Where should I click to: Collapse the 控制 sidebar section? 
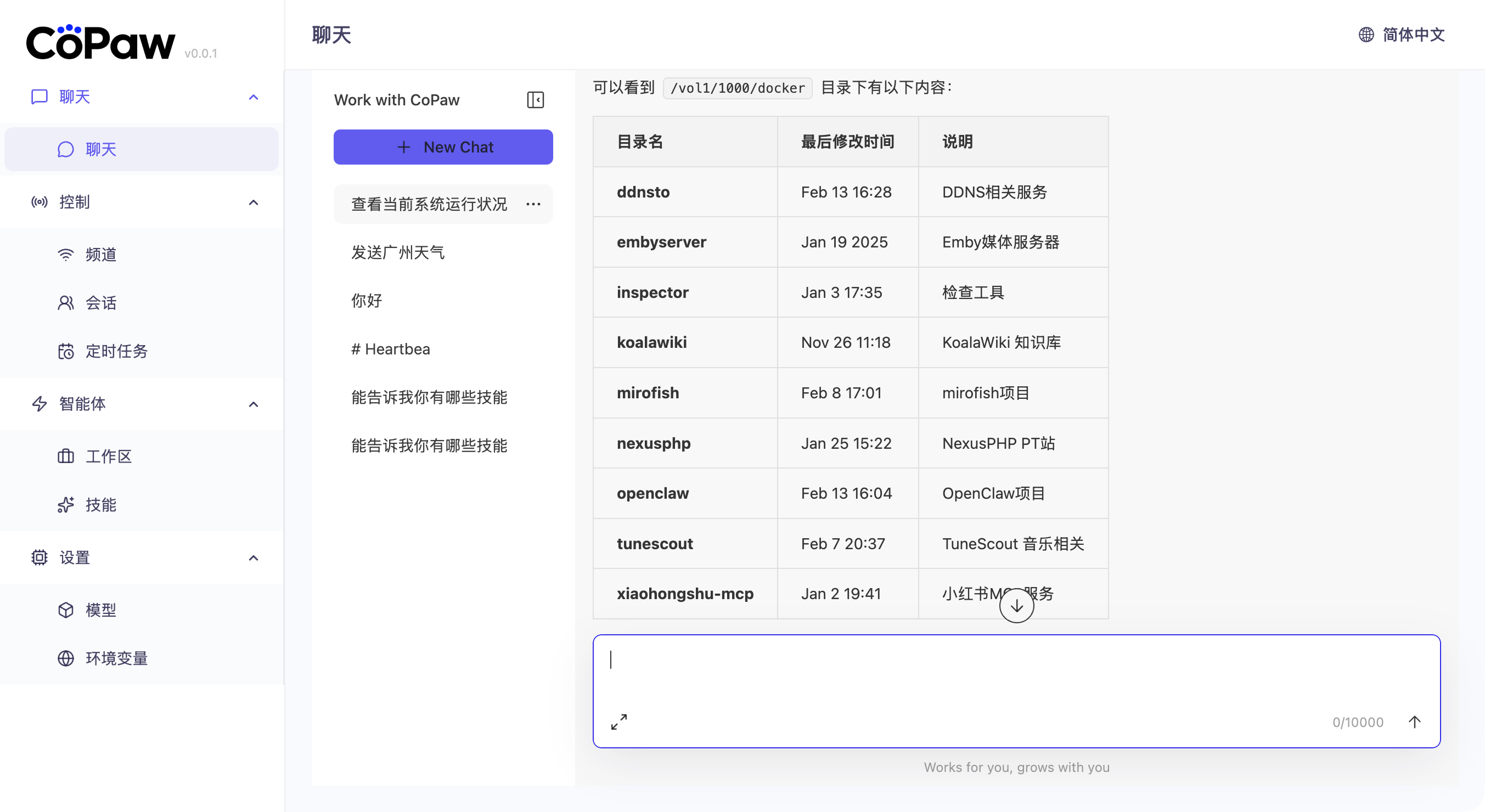253,202
